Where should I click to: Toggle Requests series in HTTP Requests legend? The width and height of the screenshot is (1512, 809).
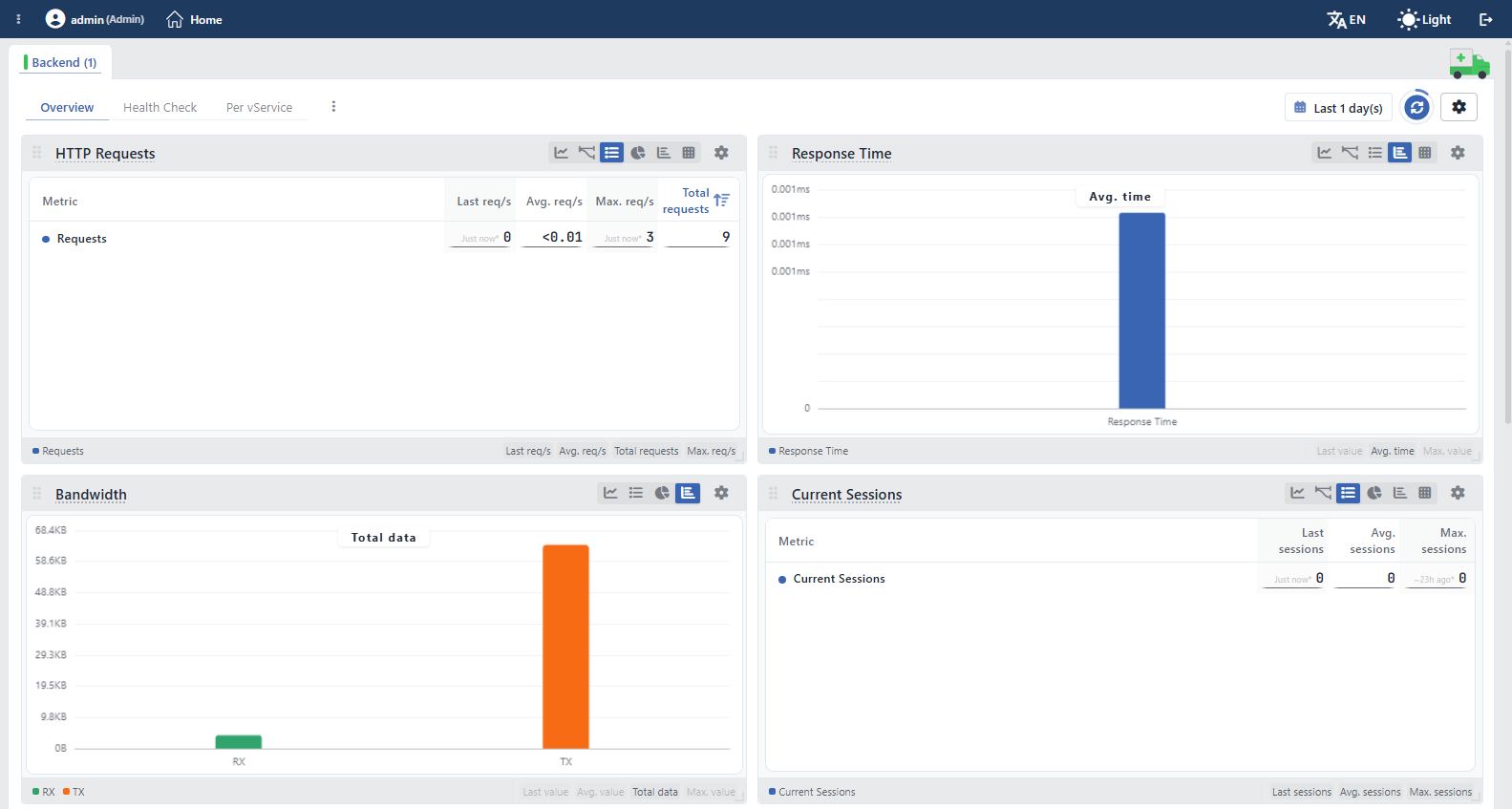coord(58,451)
